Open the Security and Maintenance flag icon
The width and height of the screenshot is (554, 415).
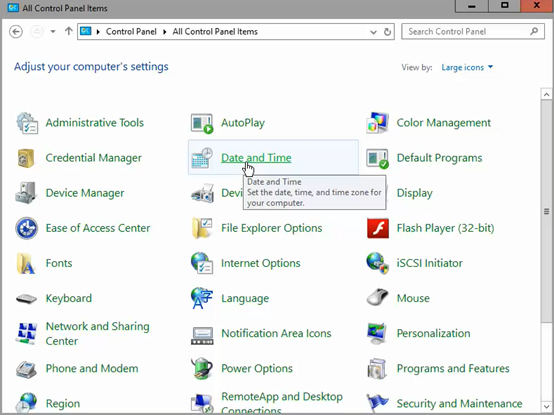(x=377, y=403)
